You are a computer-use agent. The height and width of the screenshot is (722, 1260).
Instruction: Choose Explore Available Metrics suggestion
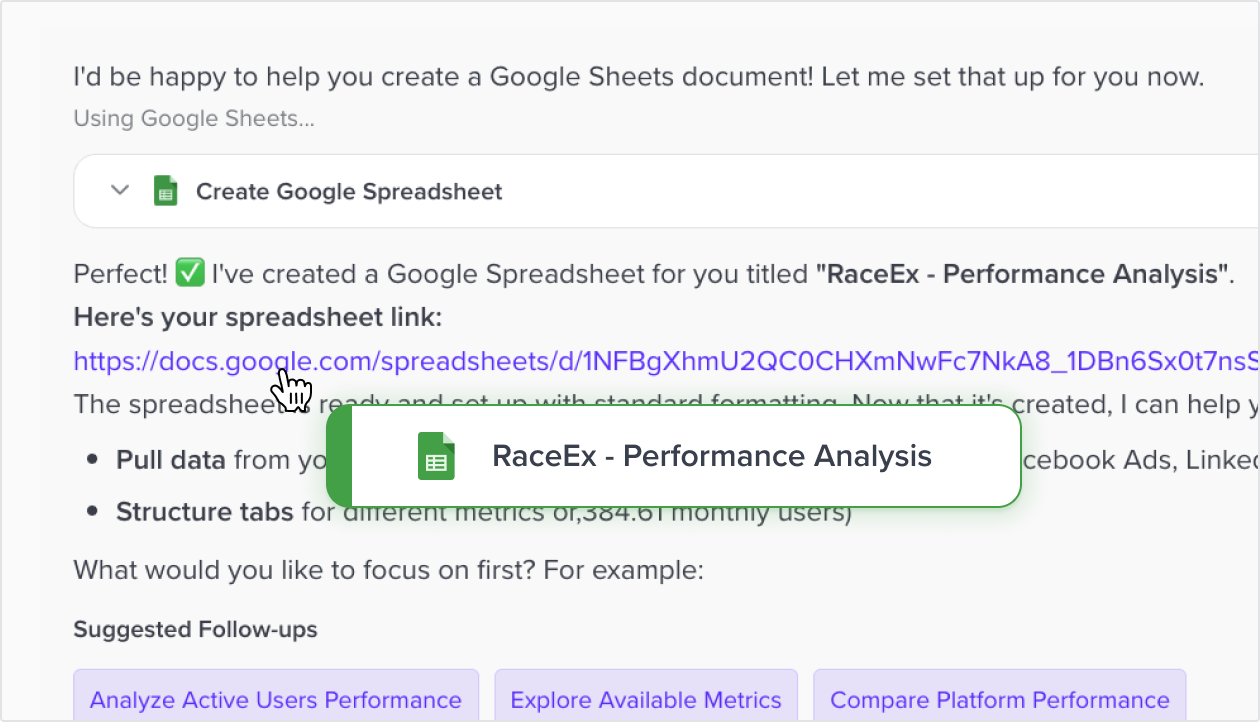click(x=645, y=699)
